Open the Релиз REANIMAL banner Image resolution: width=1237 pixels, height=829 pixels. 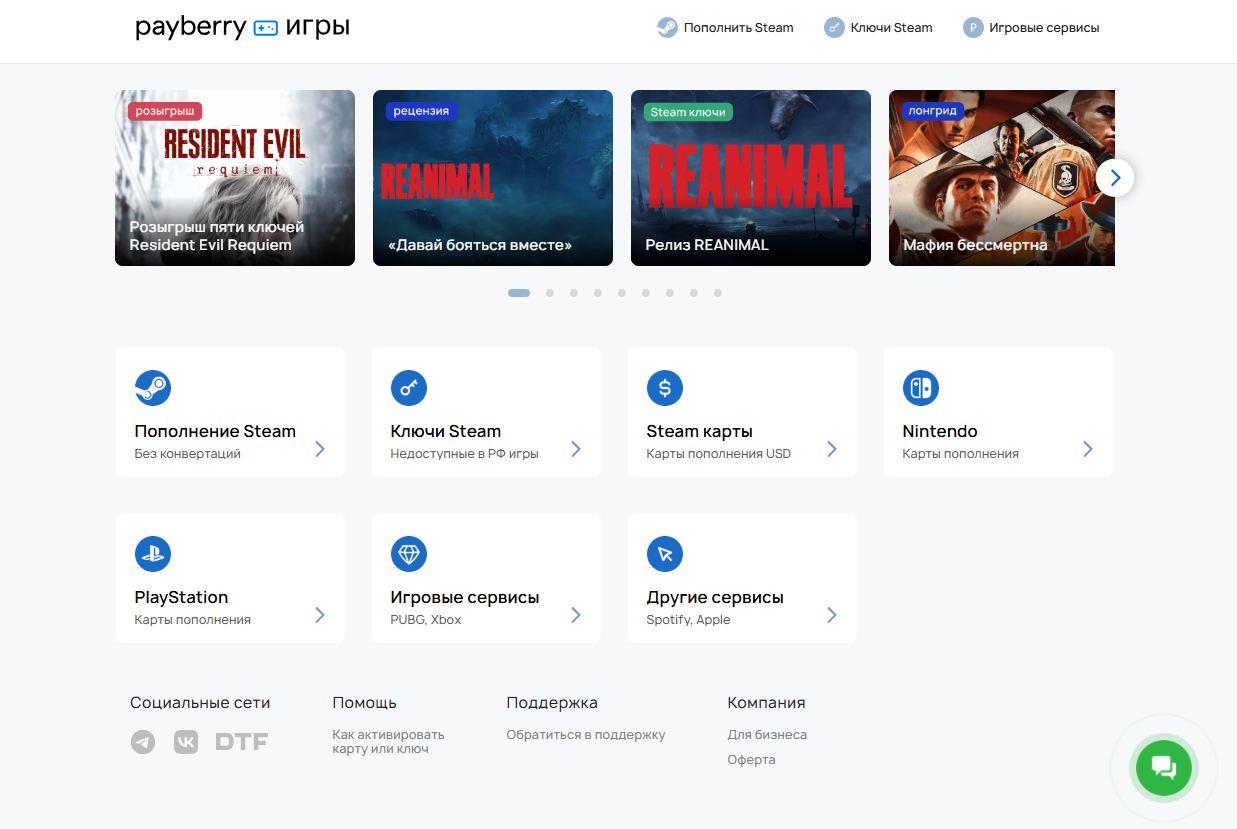[751, 178]
